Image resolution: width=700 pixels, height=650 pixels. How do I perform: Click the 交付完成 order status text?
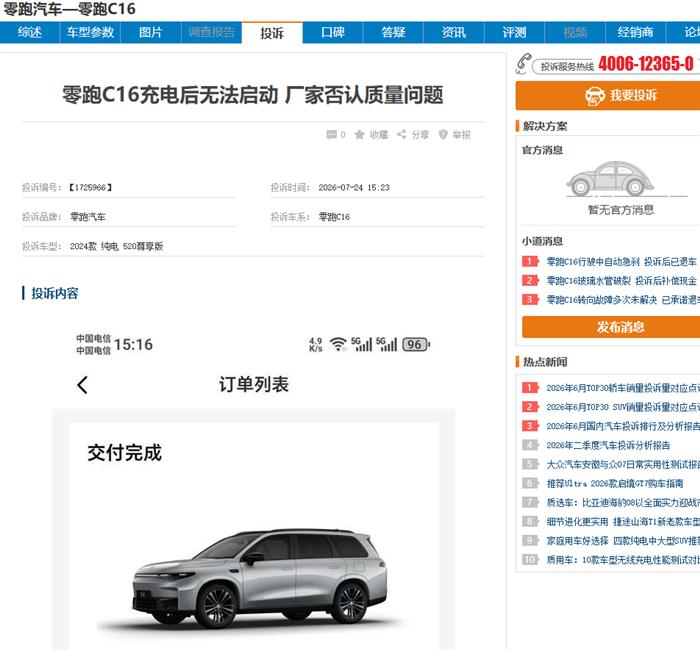tap(125, 453)
